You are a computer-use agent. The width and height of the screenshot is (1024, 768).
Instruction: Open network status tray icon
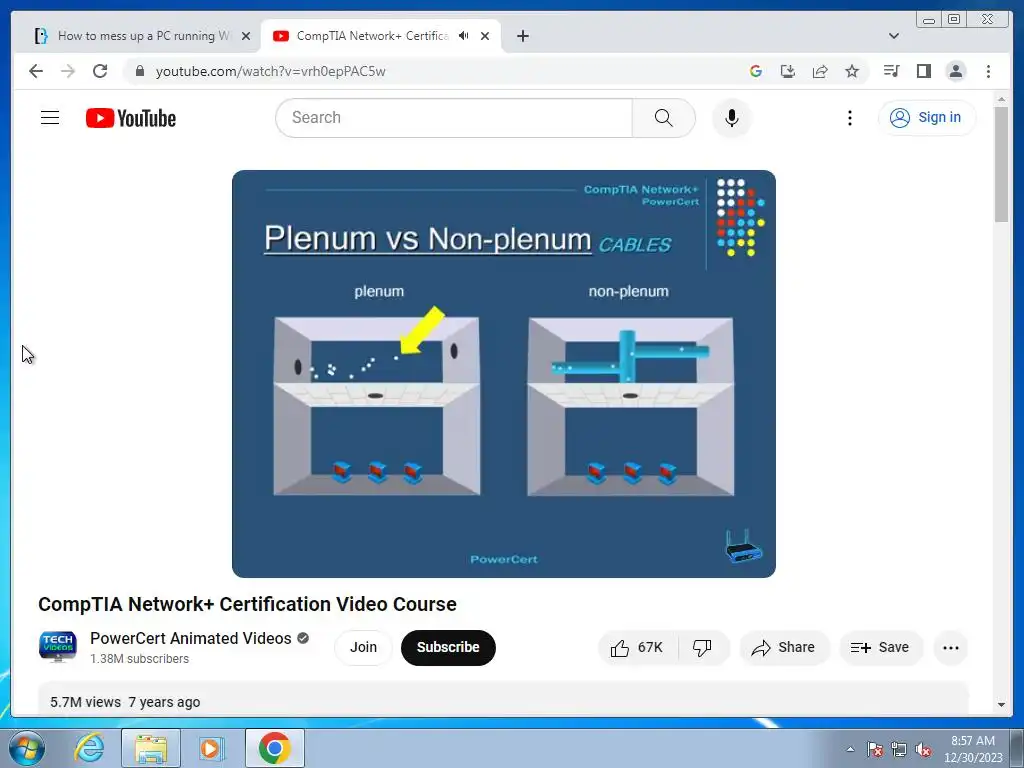(899, 749)
